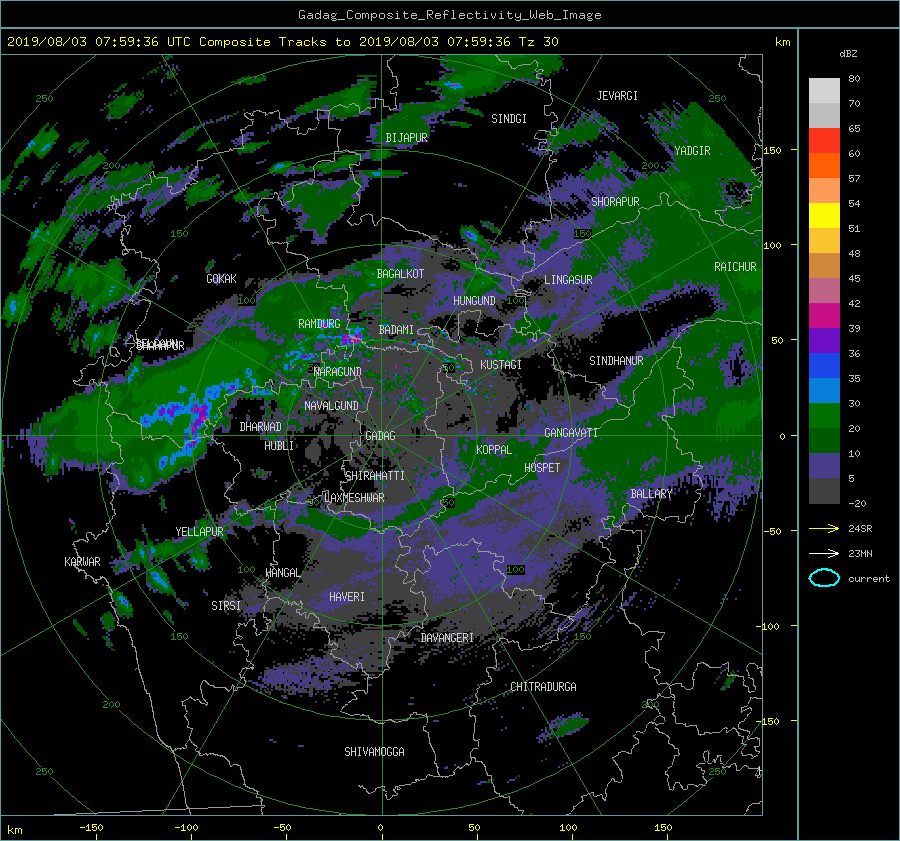Click the SHIRAHATTI city label

tap(375, 476)
